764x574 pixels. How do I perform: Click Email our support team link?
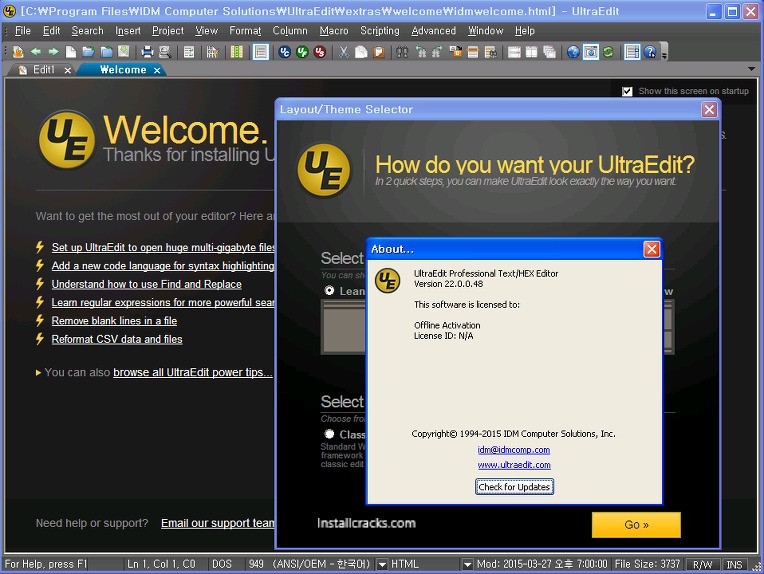218,523
